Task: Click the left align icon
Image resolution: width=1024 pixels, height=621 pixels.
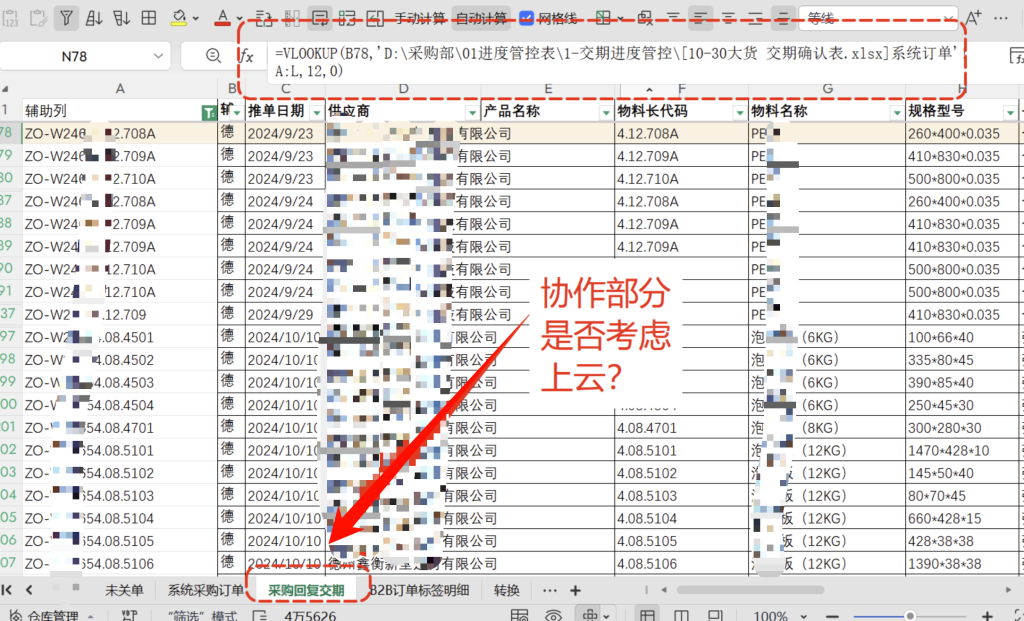Action: (x=701, y=18)
